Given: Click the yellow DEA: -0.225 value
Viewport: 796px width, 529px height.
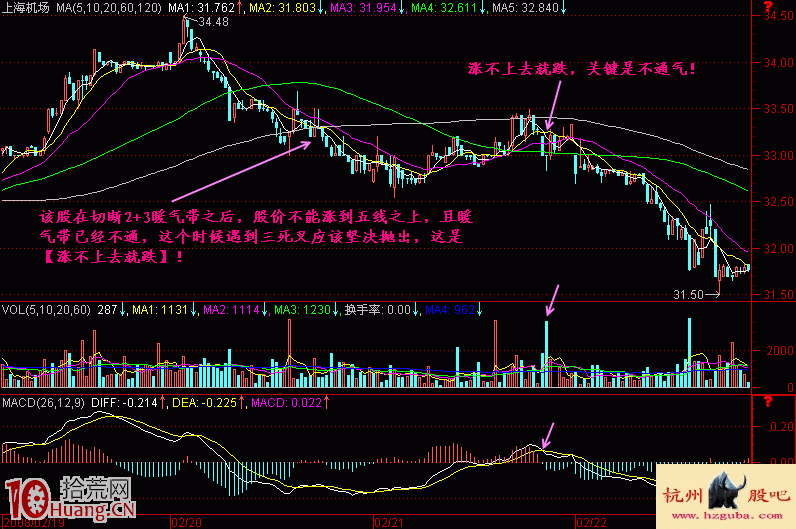Looking at the screenshot, I should (204, 403).
